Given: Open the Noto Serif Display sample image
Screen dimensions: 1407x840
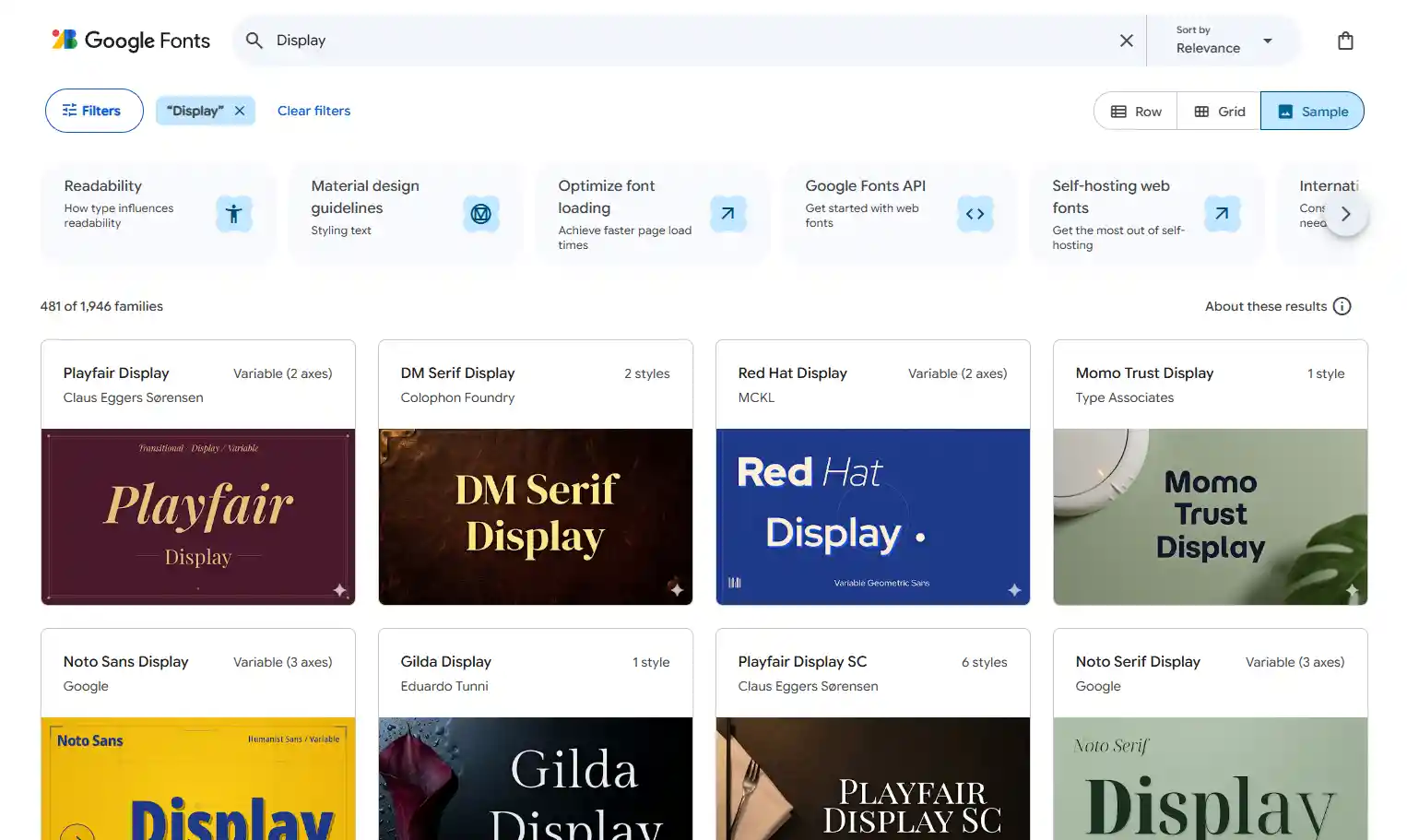Looking at the screenshot, I should tap(1211, 778).
